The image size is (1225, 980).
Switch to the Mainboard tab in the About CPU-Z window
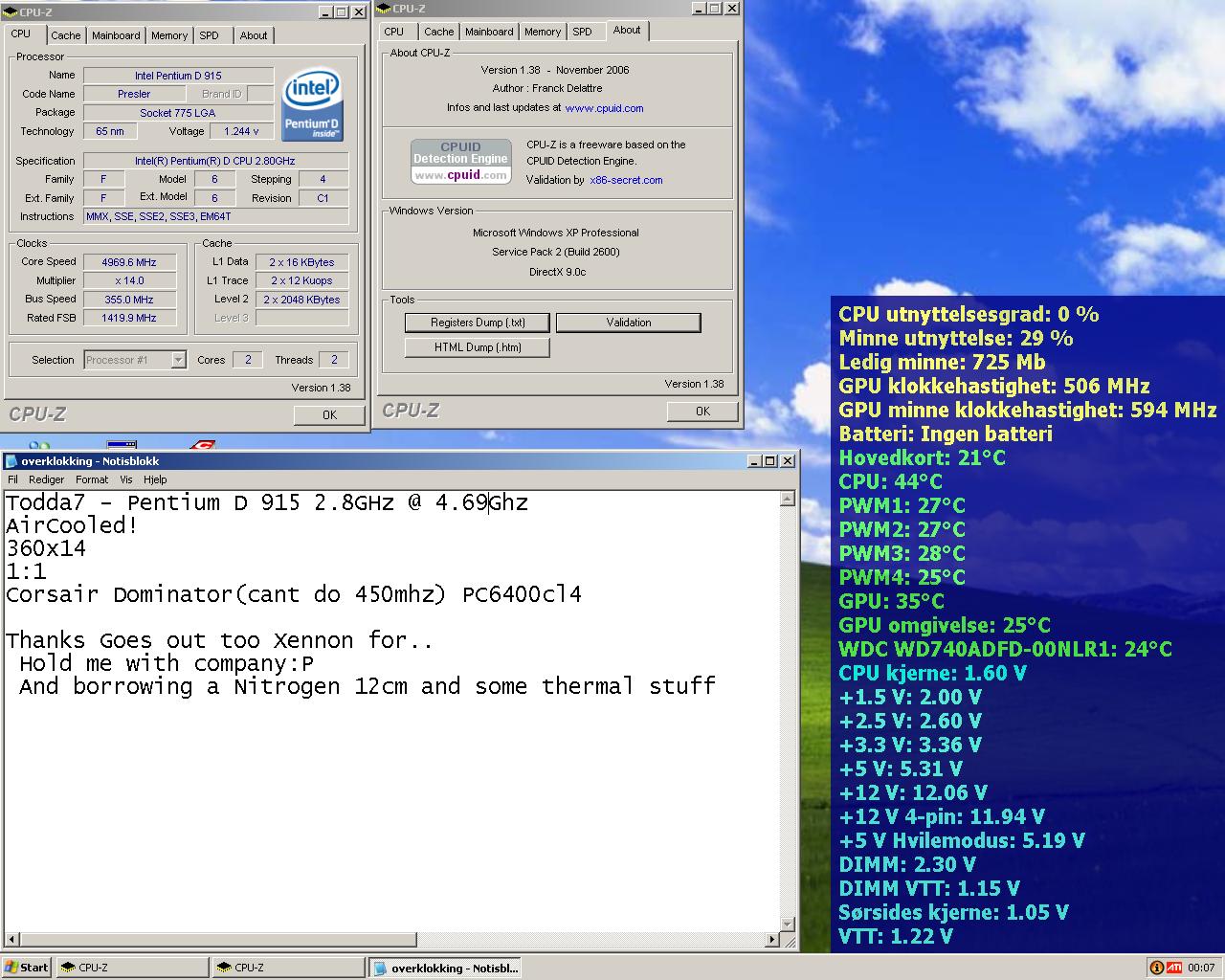click(x=489, y=32)
